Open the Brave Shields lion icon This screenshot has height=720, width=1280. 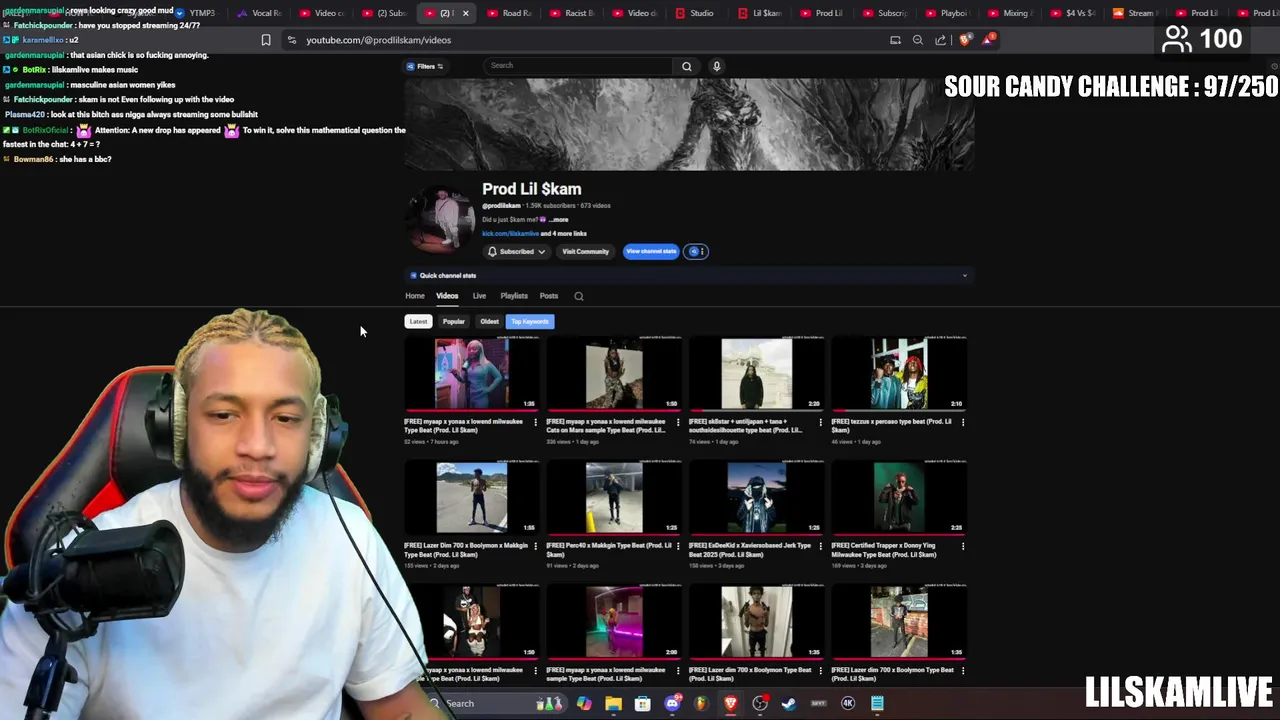tap(965, 40)
